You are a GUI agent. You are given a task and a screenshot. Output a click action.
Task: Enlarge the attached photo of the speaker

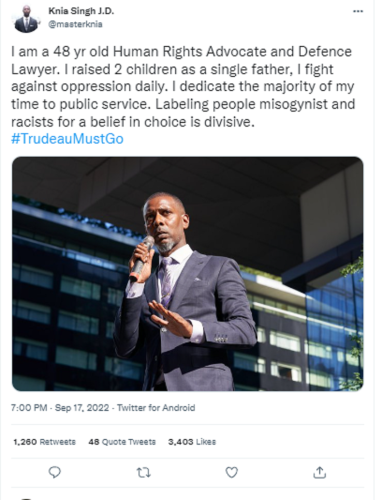click(x=188, y=274)
